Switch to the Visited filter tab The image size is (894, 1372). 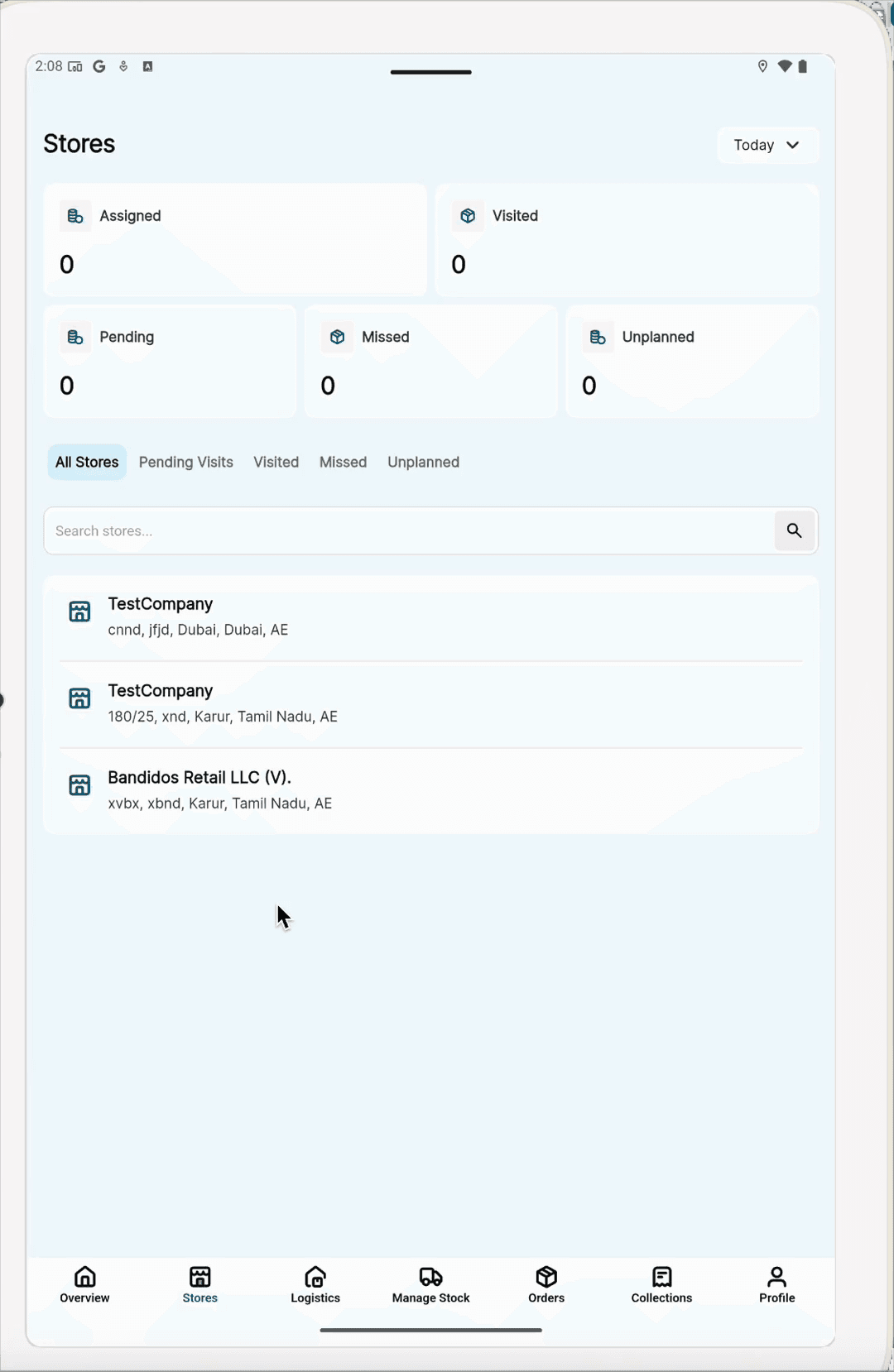[x=276, y=462]
